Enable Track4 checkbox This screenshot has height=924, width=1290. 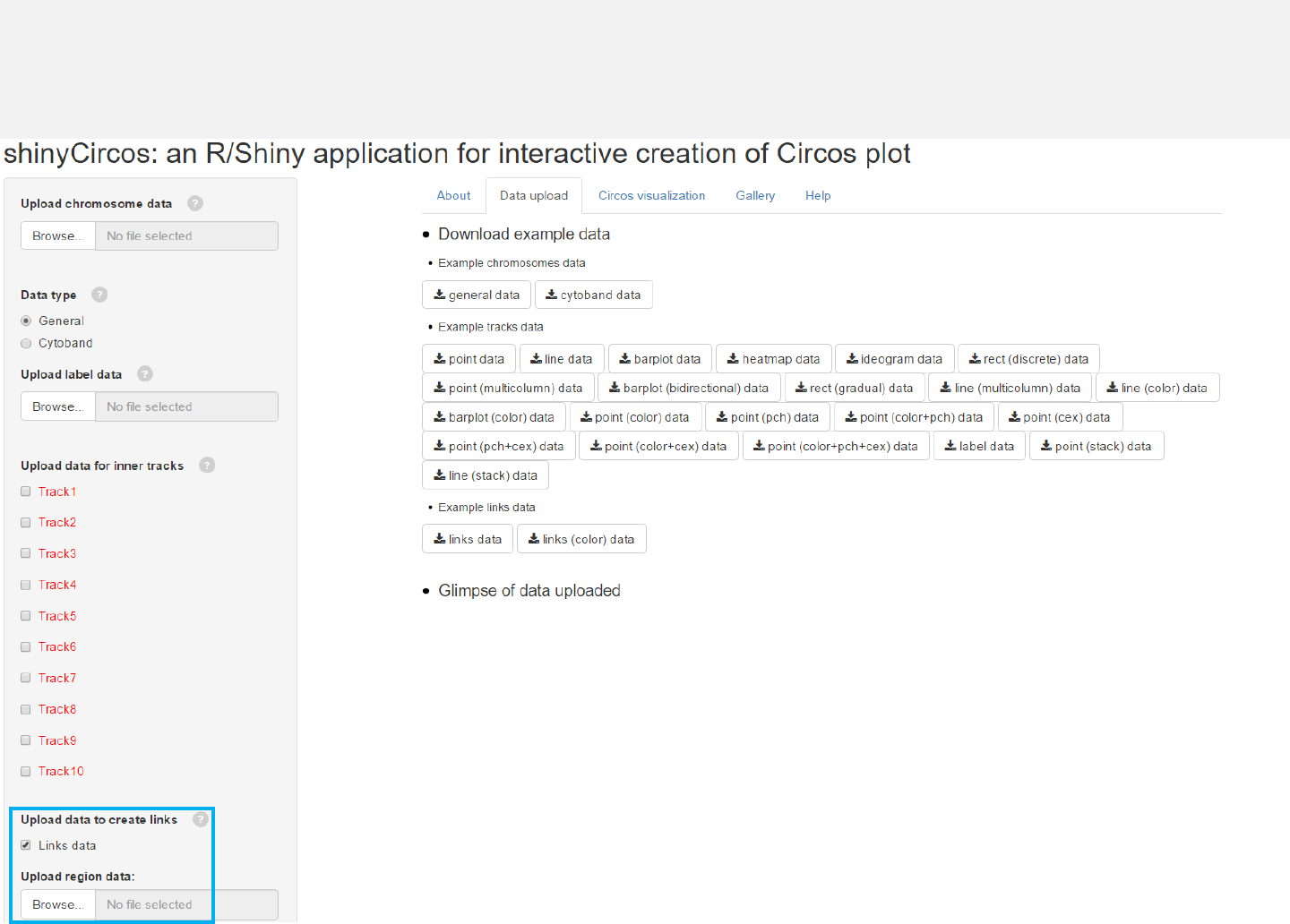click(x=26, y=585)
